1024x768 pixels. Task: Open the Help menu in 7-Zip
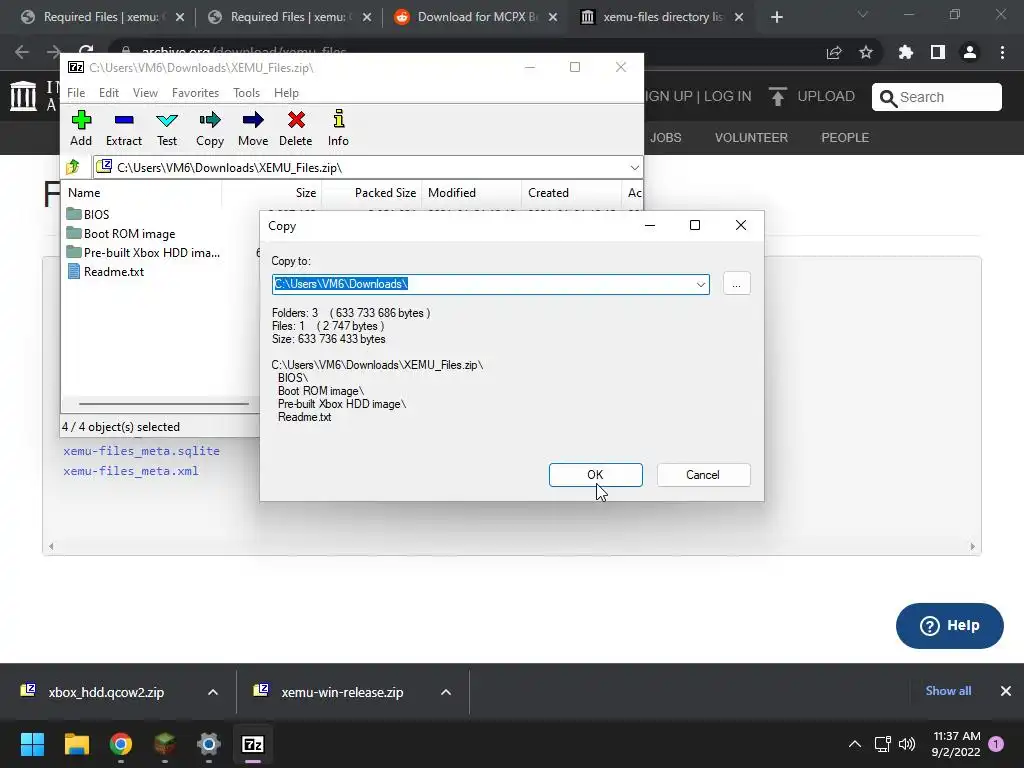coord(286,93)
